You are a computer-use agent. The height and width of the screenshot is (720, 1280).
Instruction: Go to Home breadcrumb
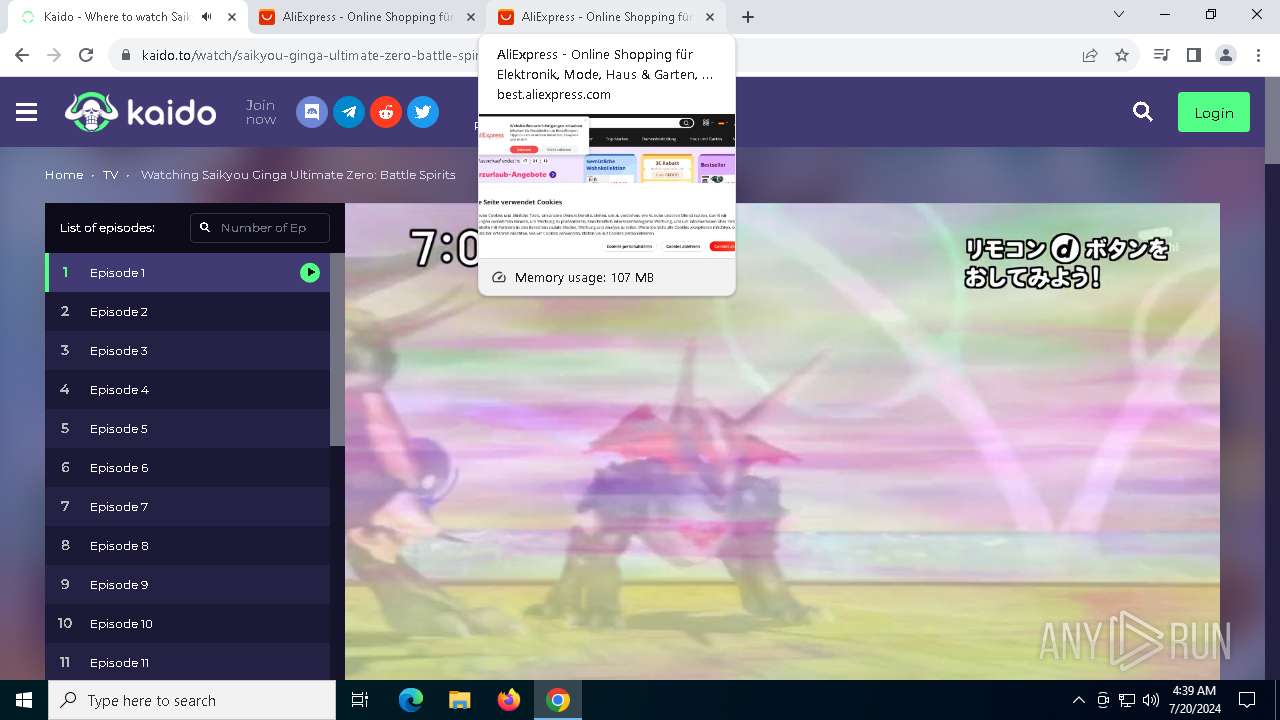coord(64,174)
